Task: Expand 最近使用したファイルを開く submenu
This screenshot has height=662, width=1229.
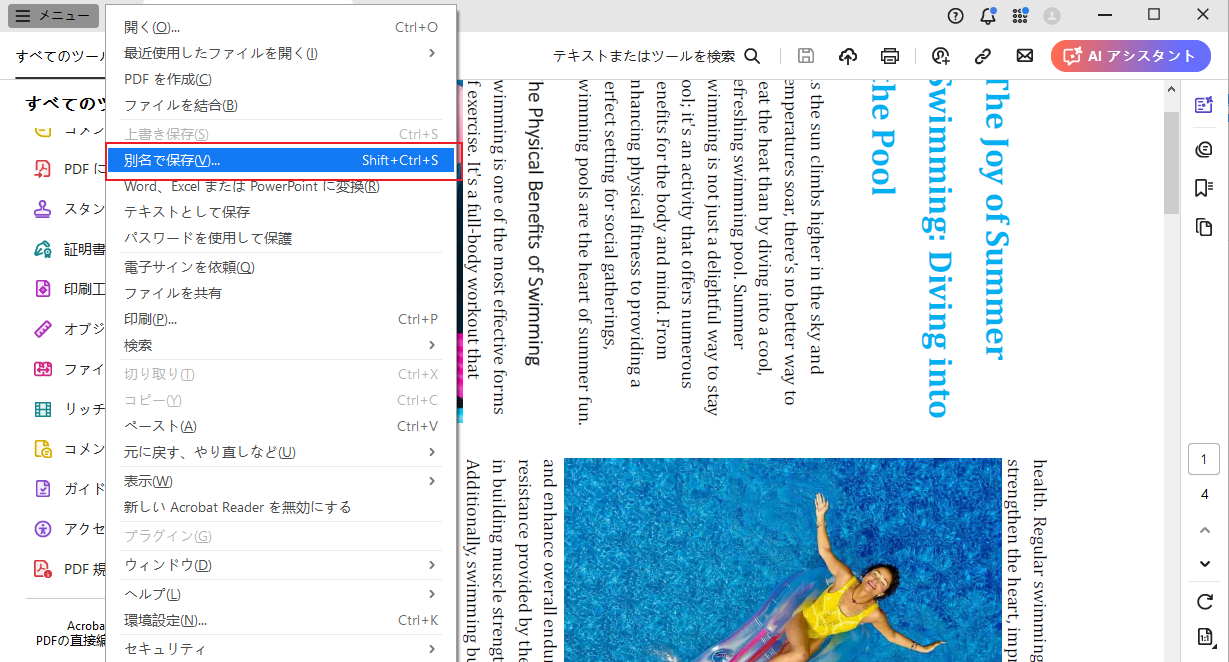Action: 281,53
